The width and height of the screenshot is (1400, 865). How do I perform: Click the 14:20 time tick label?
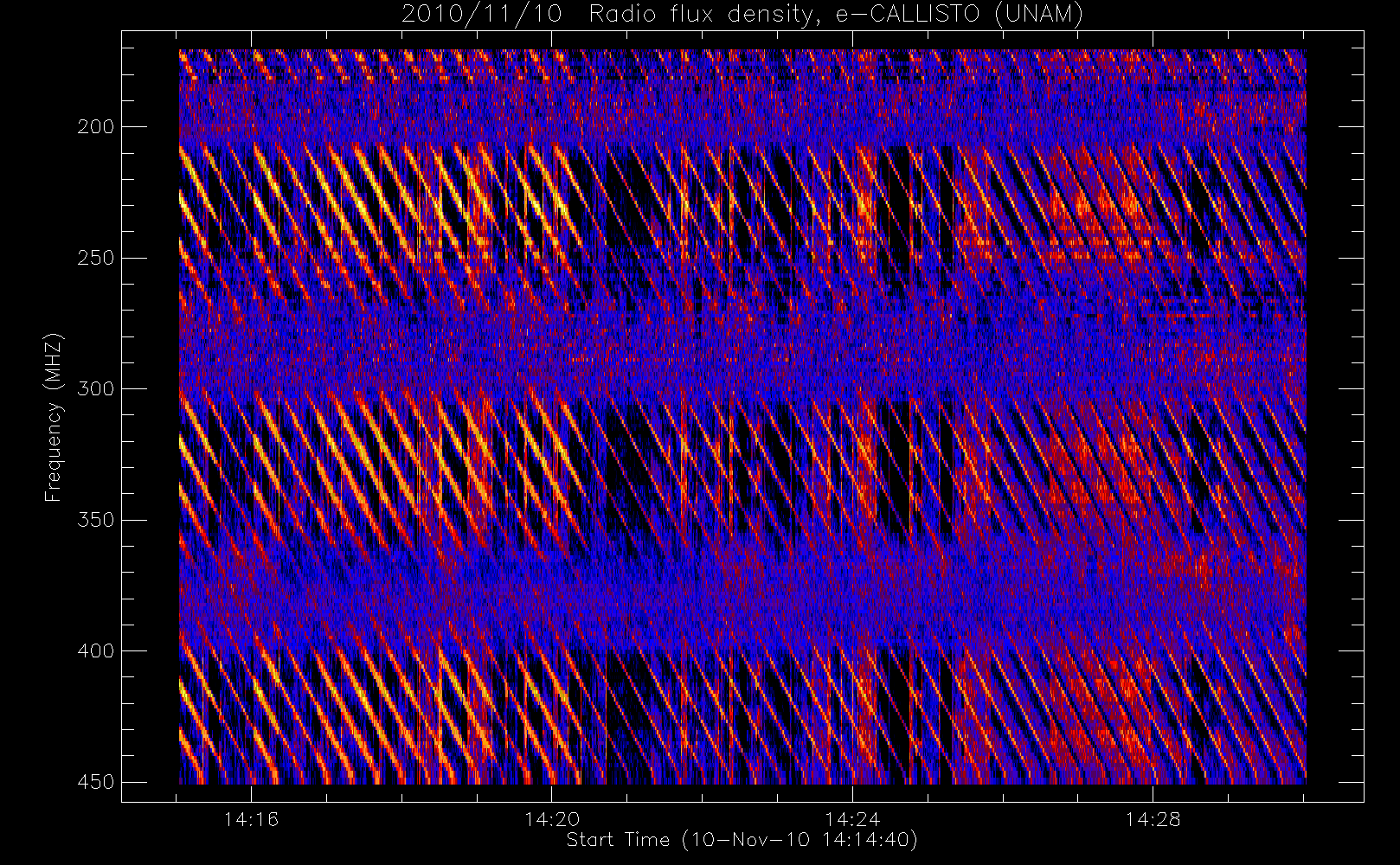[552, 819]
